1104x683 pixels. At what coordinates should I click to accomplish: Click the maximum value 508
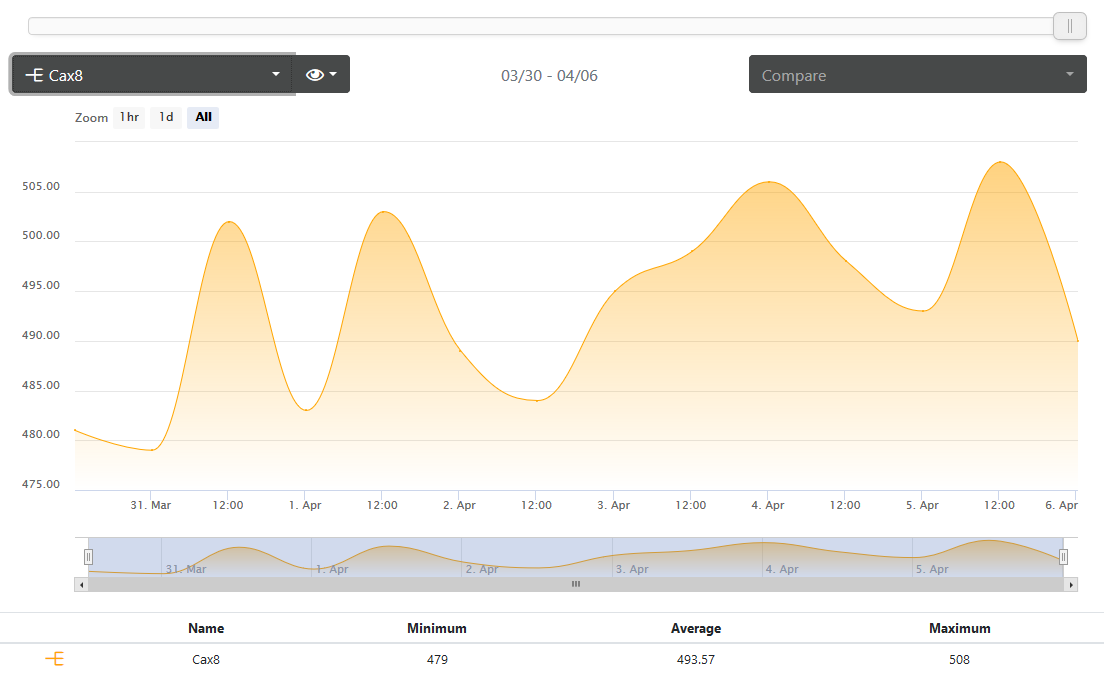pos(960,660)
